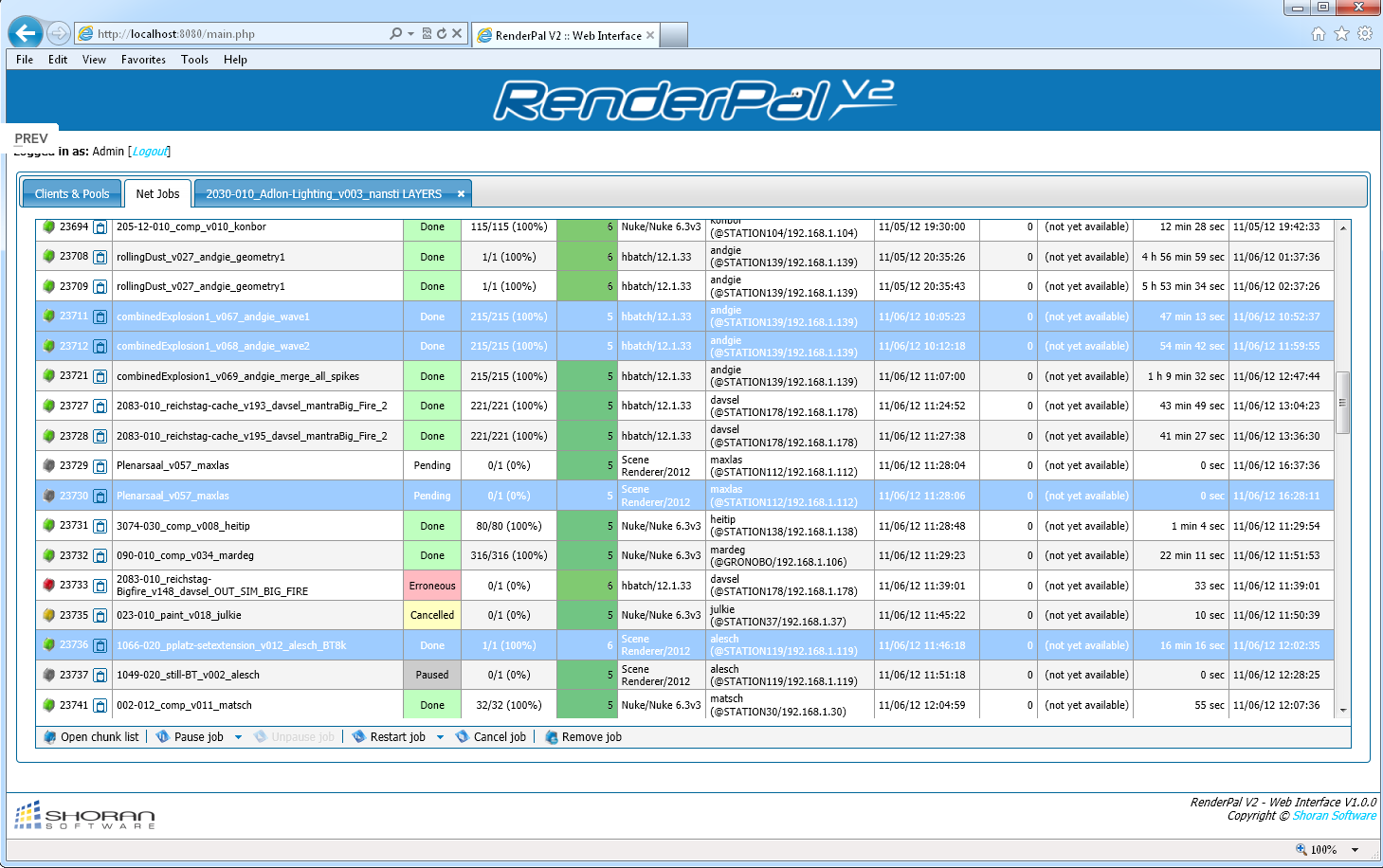Stop loading with the address bar X icon
The image size is (1383, 868).
click(457, 33)
